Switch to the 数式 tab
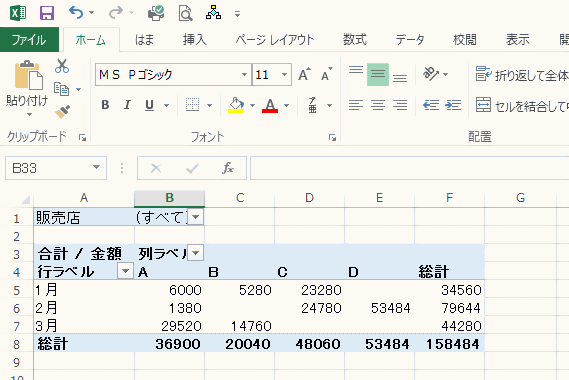The height and width of the screenshot is (380, 569). click(355, 39)
